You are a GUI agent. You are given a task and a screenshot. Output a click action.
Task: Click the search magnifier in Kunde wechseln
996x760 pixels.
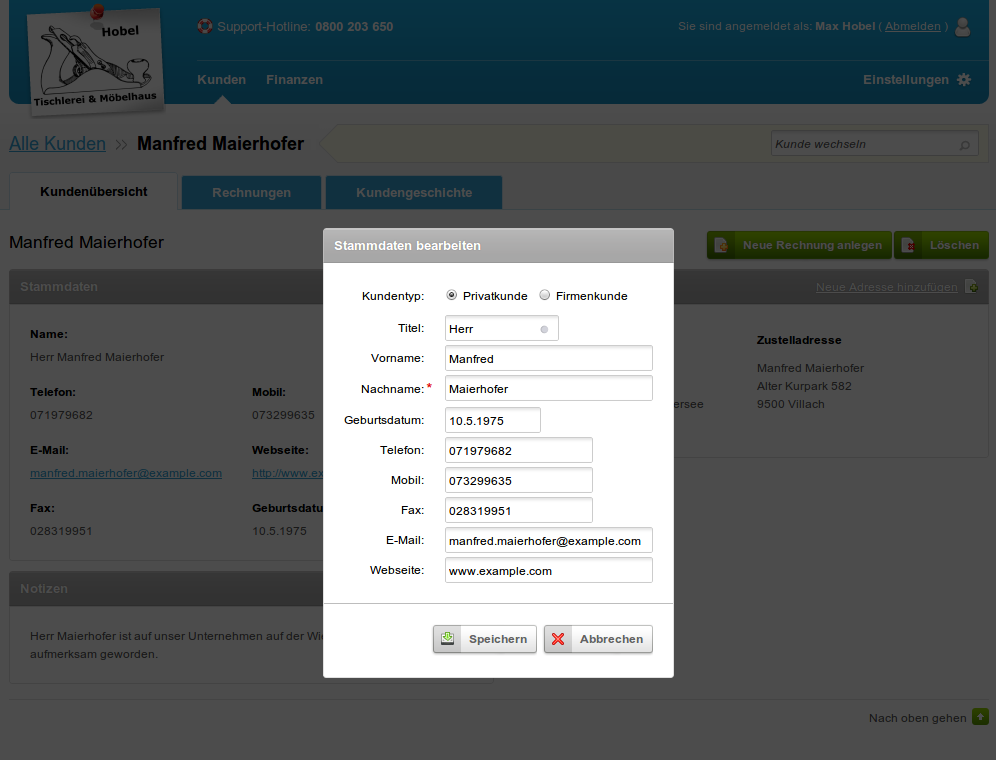tap(965, 145)
